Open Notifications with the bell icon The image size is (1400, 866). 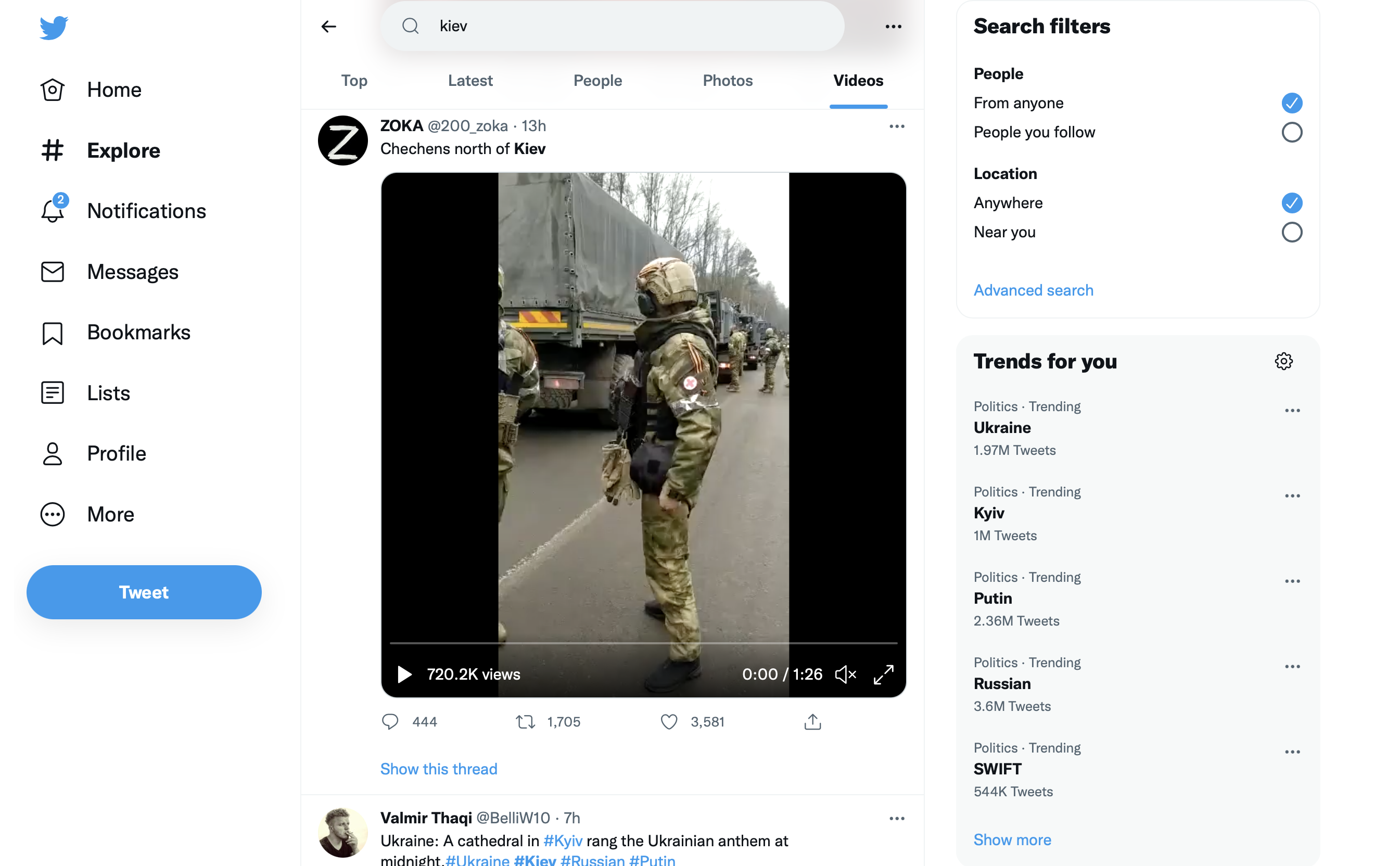pos(146,211)
